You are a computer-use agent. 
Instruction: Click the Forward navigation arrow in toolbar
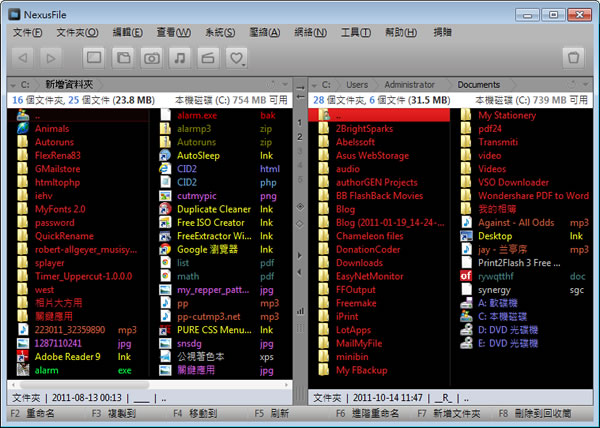(50, 59)
